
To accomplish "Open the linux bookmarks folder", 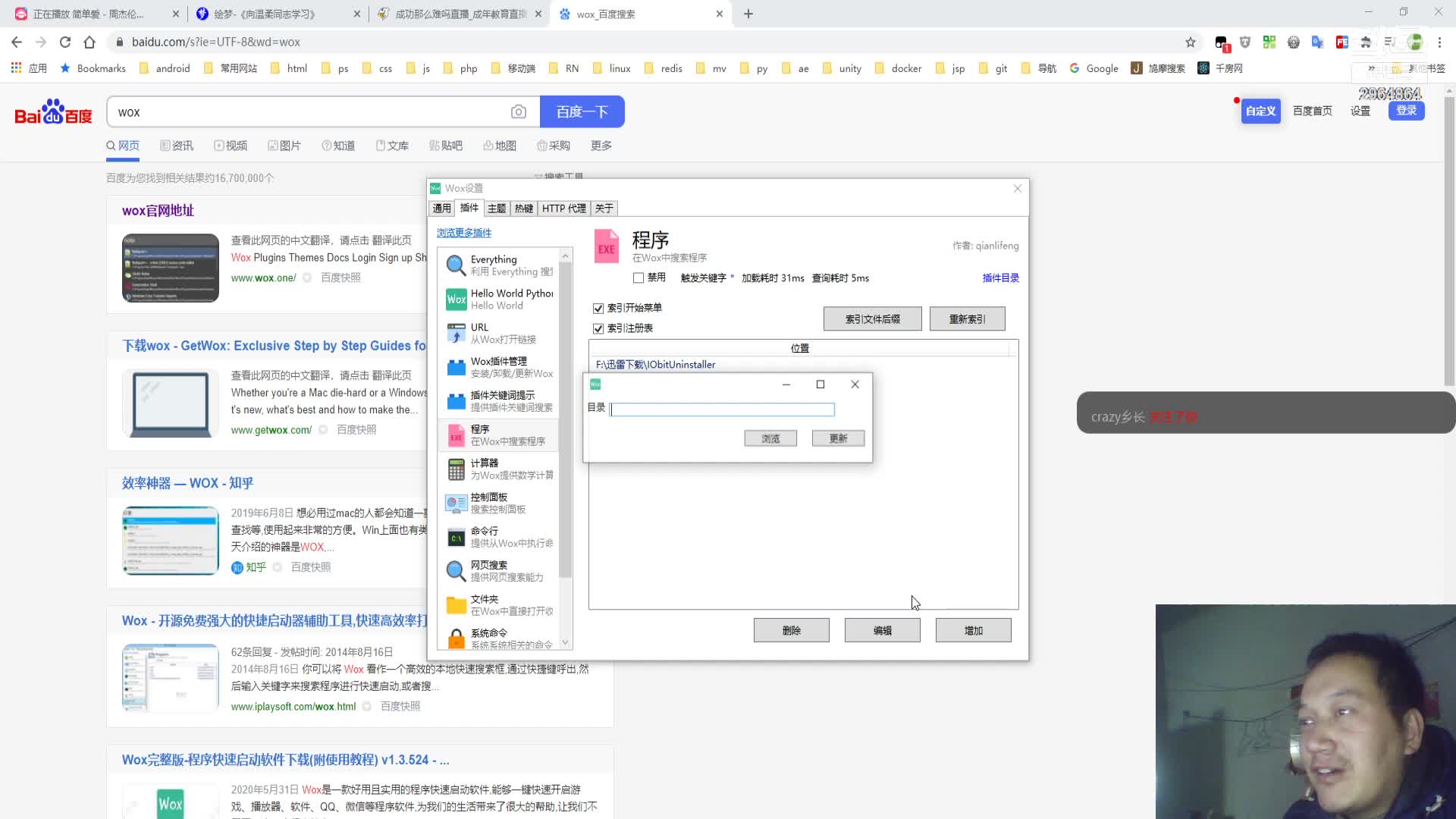I will point(612,68).
